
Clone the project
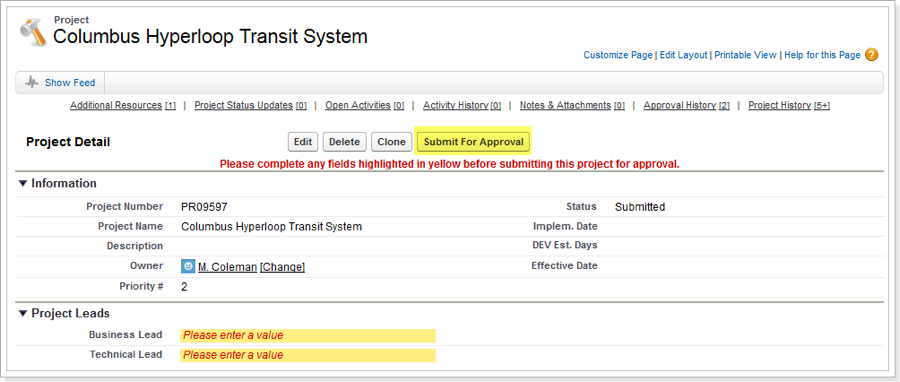[x=391, y=142]
